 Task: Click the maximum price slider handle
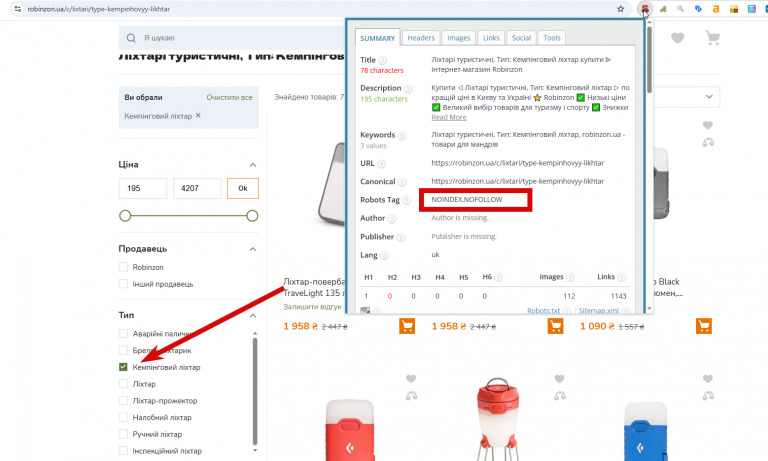click(252, 216)
